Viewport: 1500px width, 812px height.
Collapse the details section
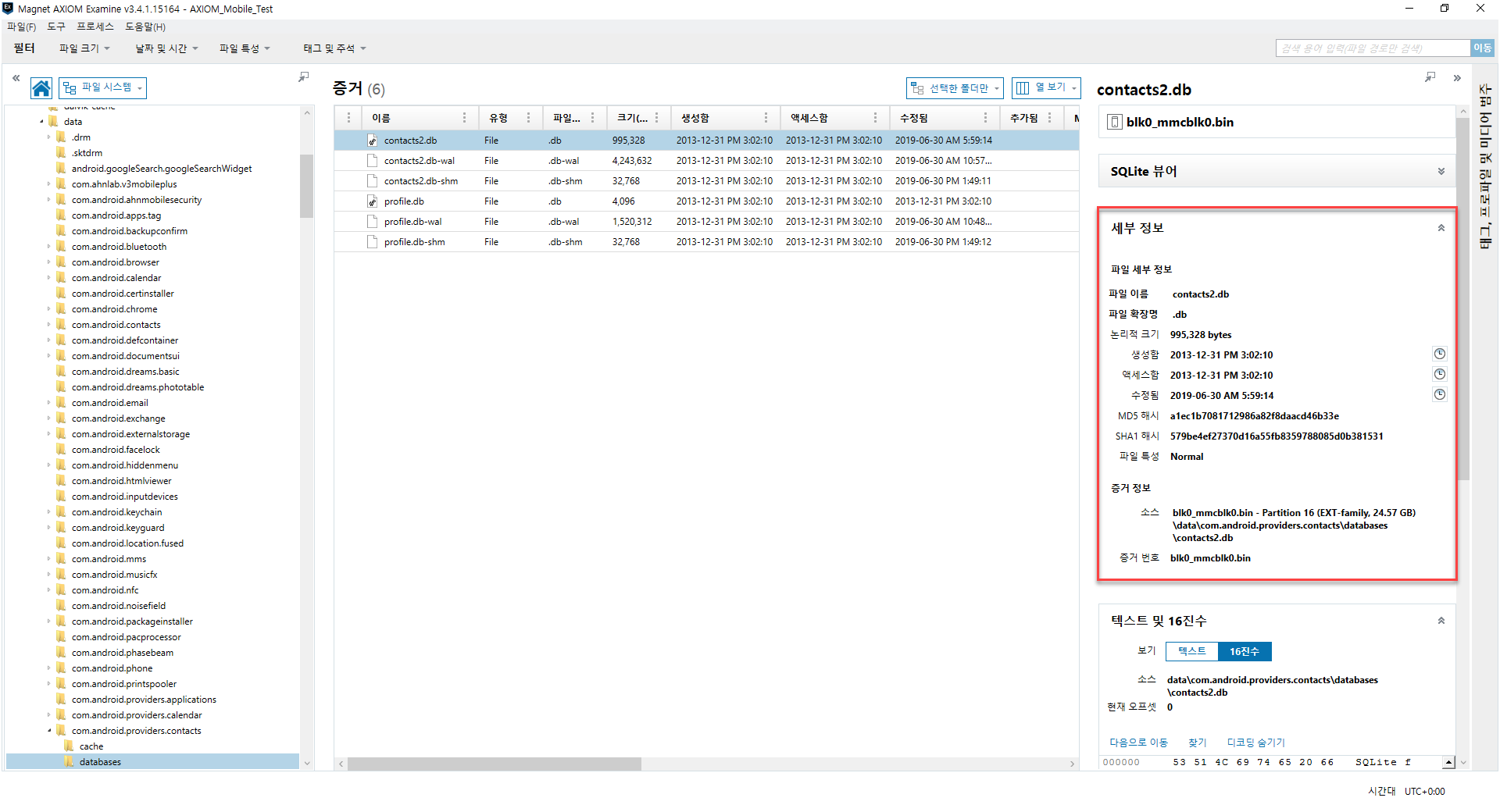point(1441,228)
